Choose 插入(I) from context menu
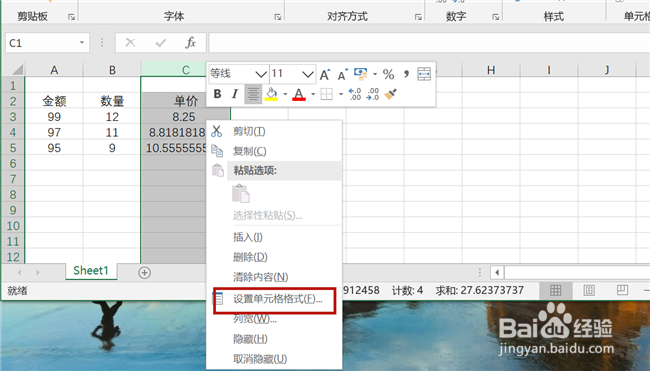 coord(274,237)
